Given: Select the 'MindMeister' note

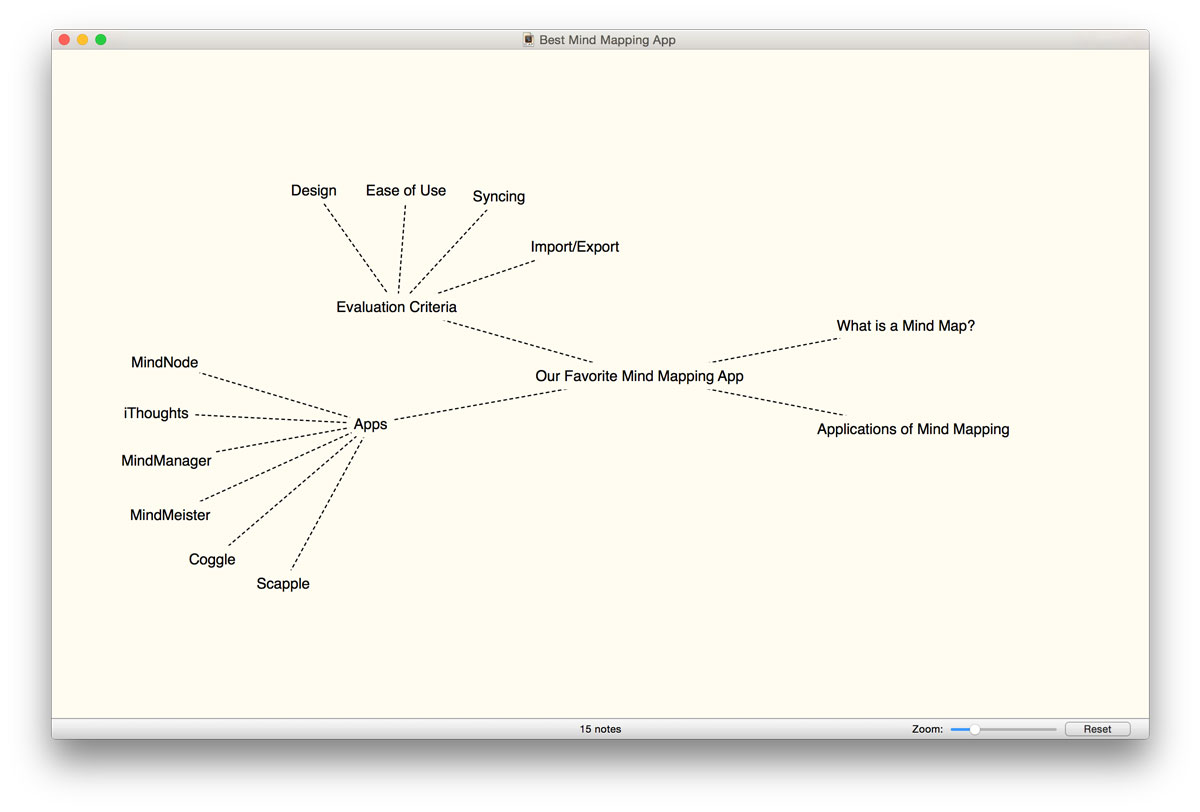Looking at the screenshot, I should pos(170,516).
